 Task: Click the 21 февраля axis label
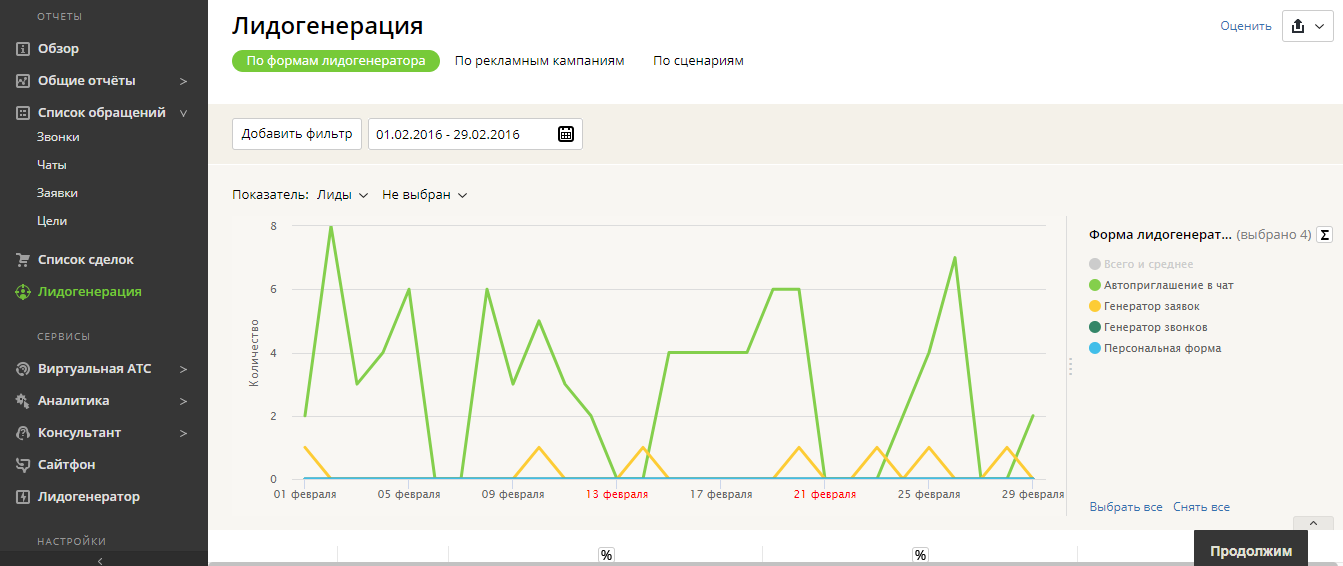(x=824, y=494)
